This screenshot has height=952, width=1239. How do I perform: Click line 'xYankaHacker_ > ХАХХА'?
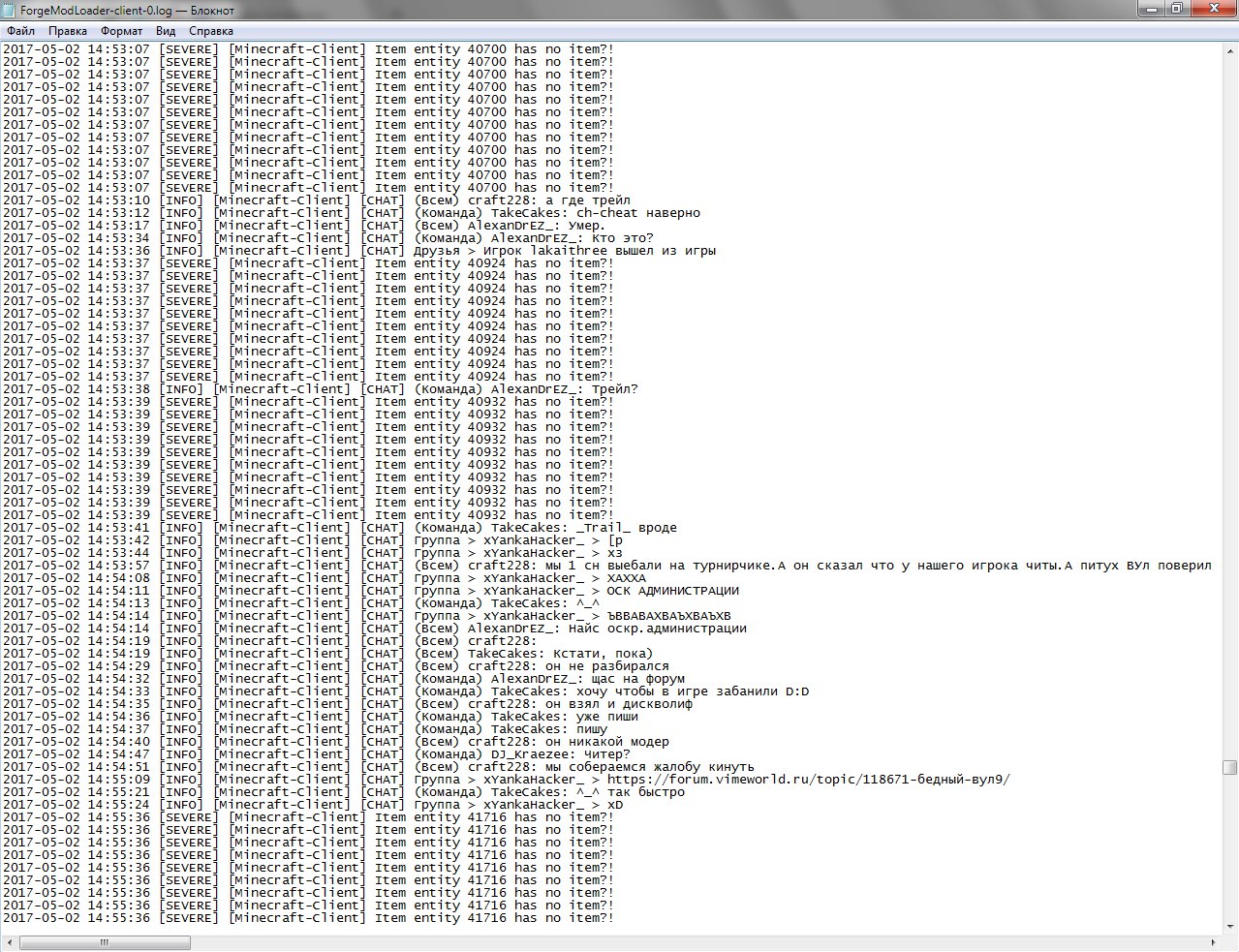(324, 578)
